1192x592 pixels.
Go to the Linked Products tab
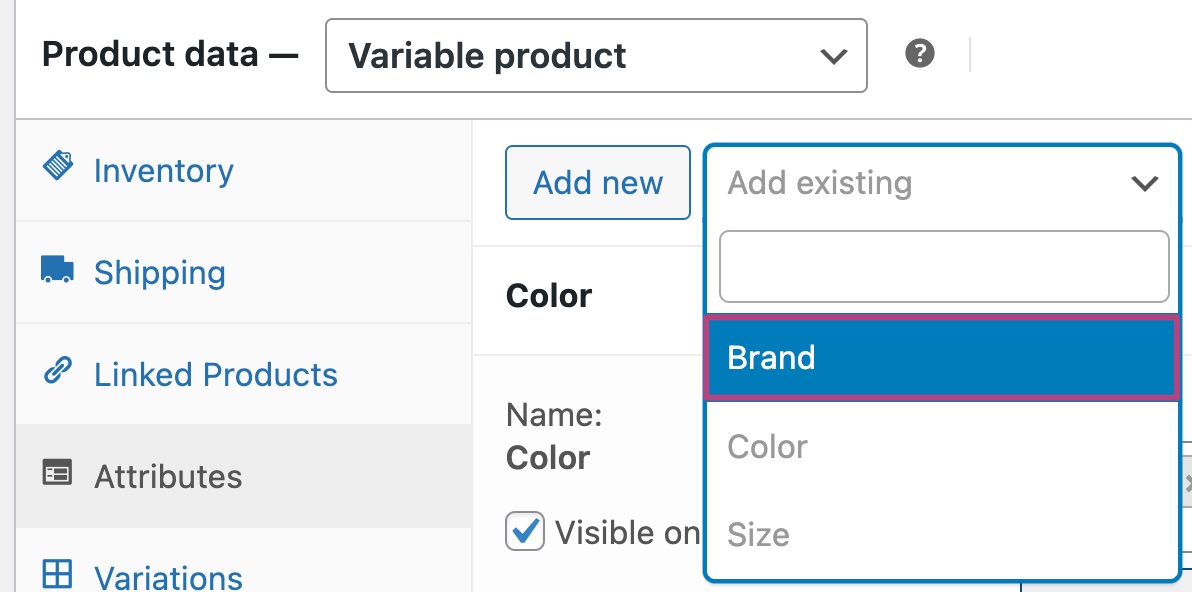215,375
